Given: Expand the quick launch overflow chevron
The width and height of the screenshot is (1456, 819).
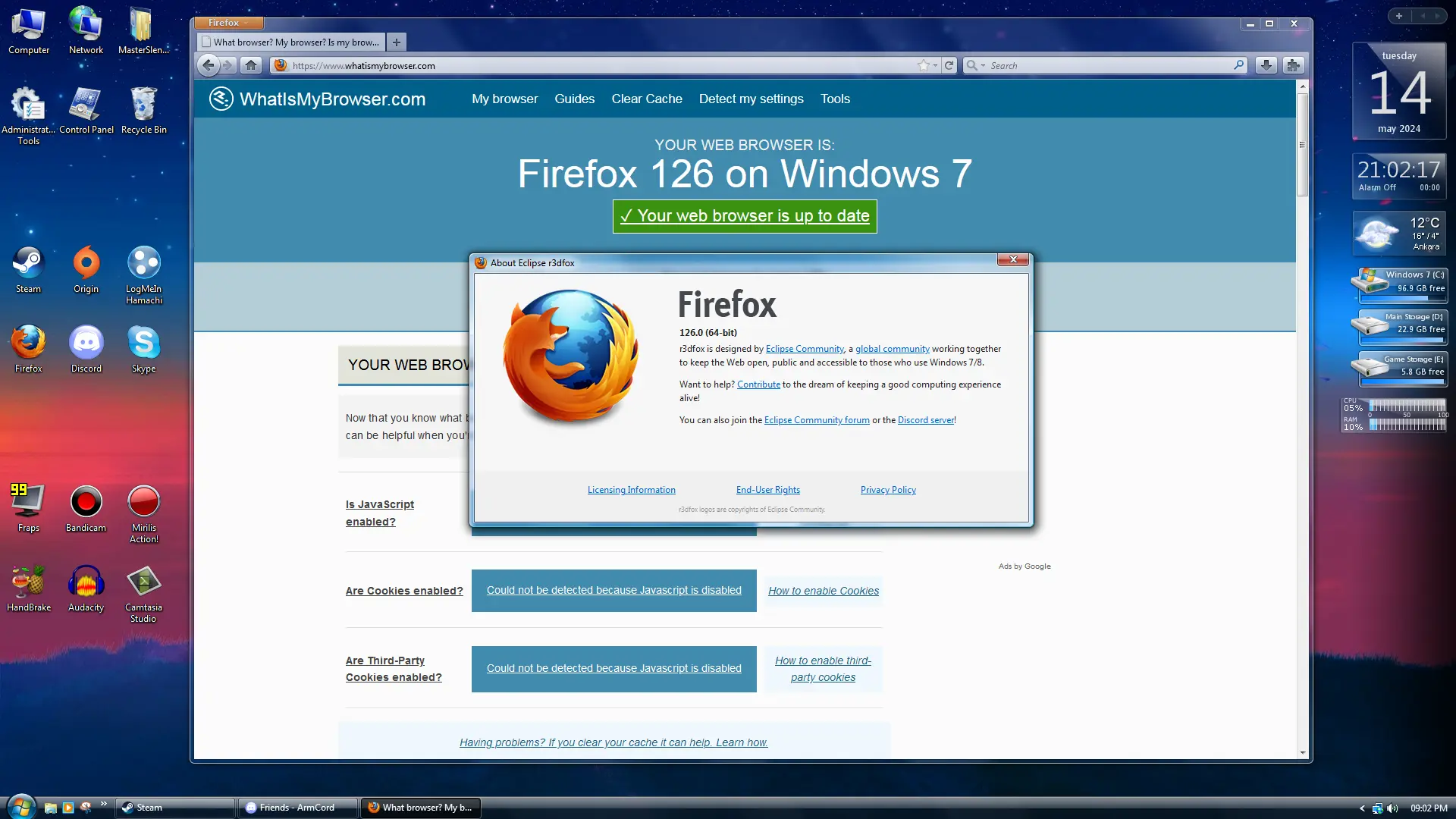Looking at the screenshot, I should 104,804.
